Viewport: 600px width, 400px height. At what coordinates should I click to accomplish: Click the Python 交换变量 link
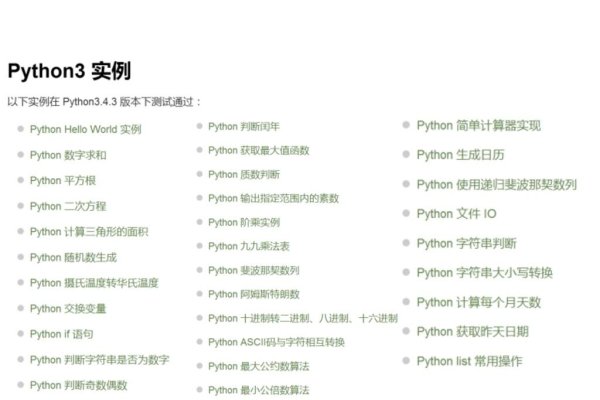(x=68, y=309)
